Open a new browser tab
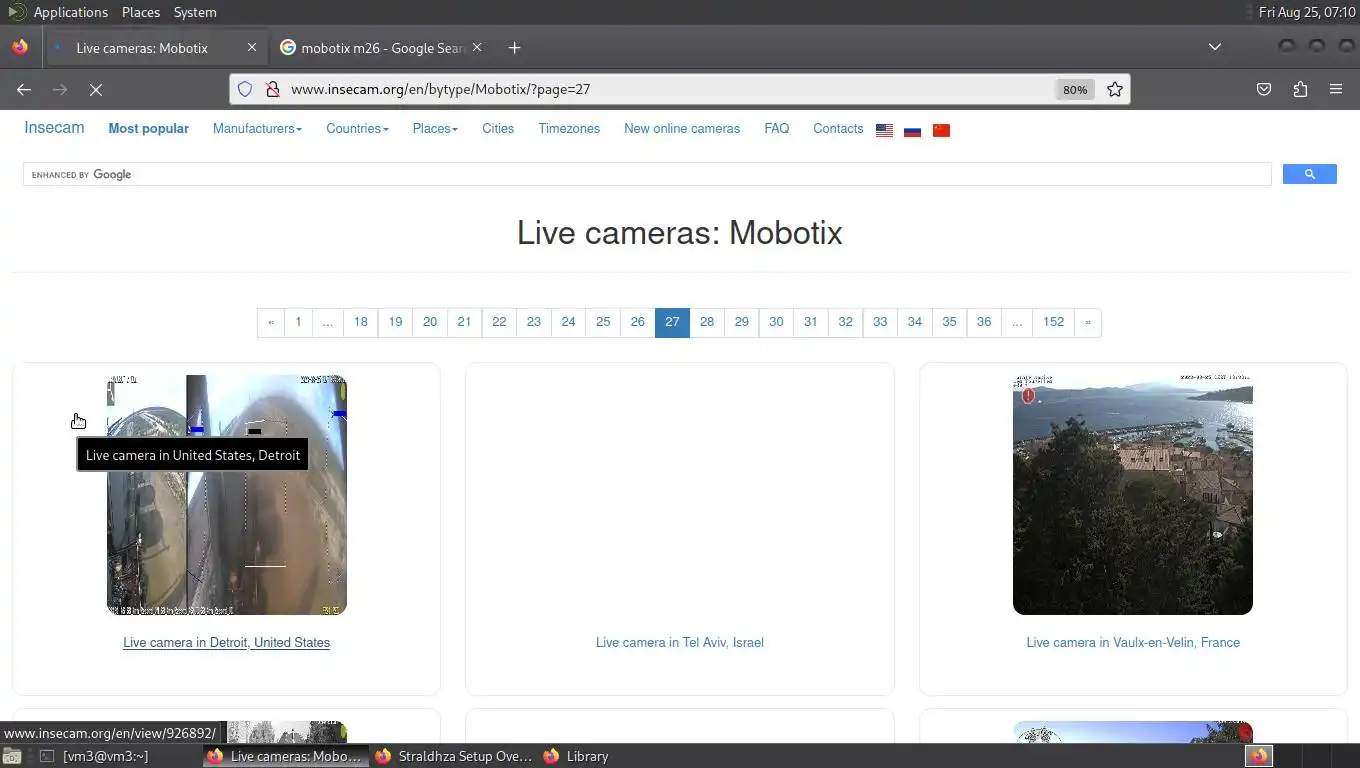Image resolution: width=1360 pixels, height=768 pixels. point(514,47)
